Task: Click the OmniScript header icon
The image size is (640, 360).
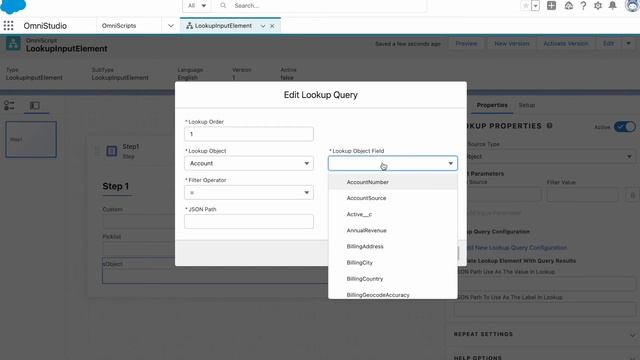Action: [13, 44]
